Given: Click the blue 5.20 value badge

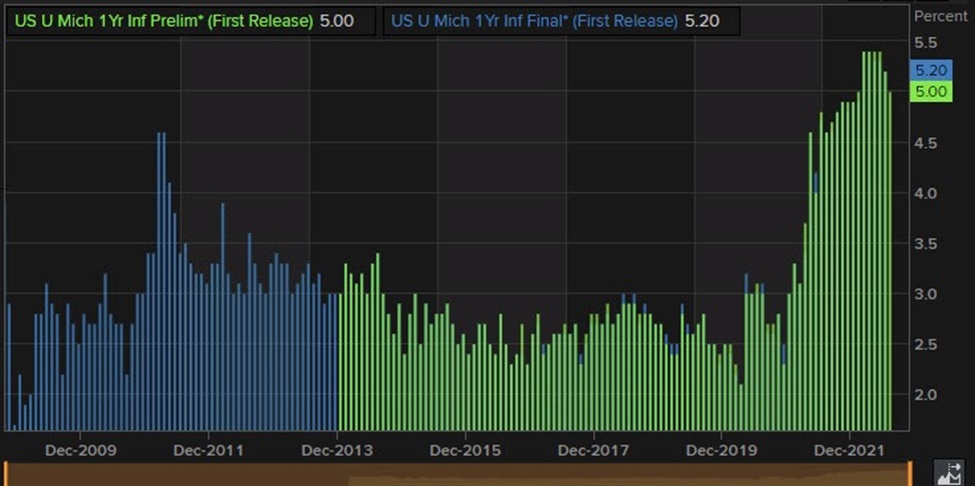Looking at the screenshot, I should (x=930, y=70).
